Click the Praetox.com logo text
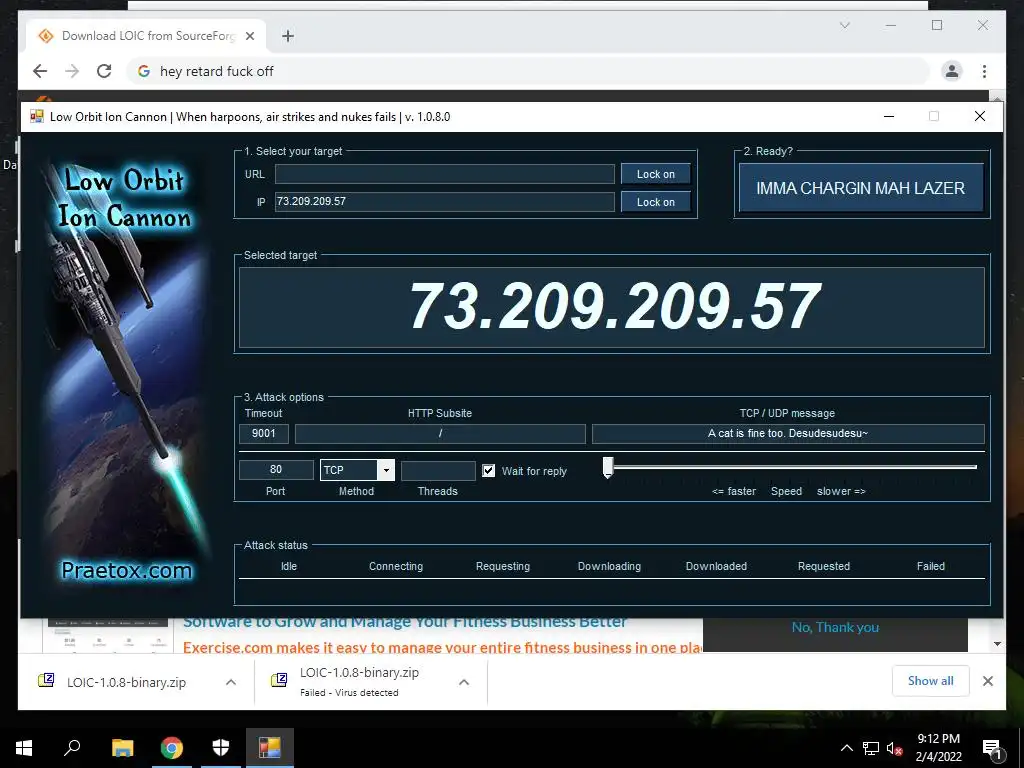1024x768 pixels. 127,570
